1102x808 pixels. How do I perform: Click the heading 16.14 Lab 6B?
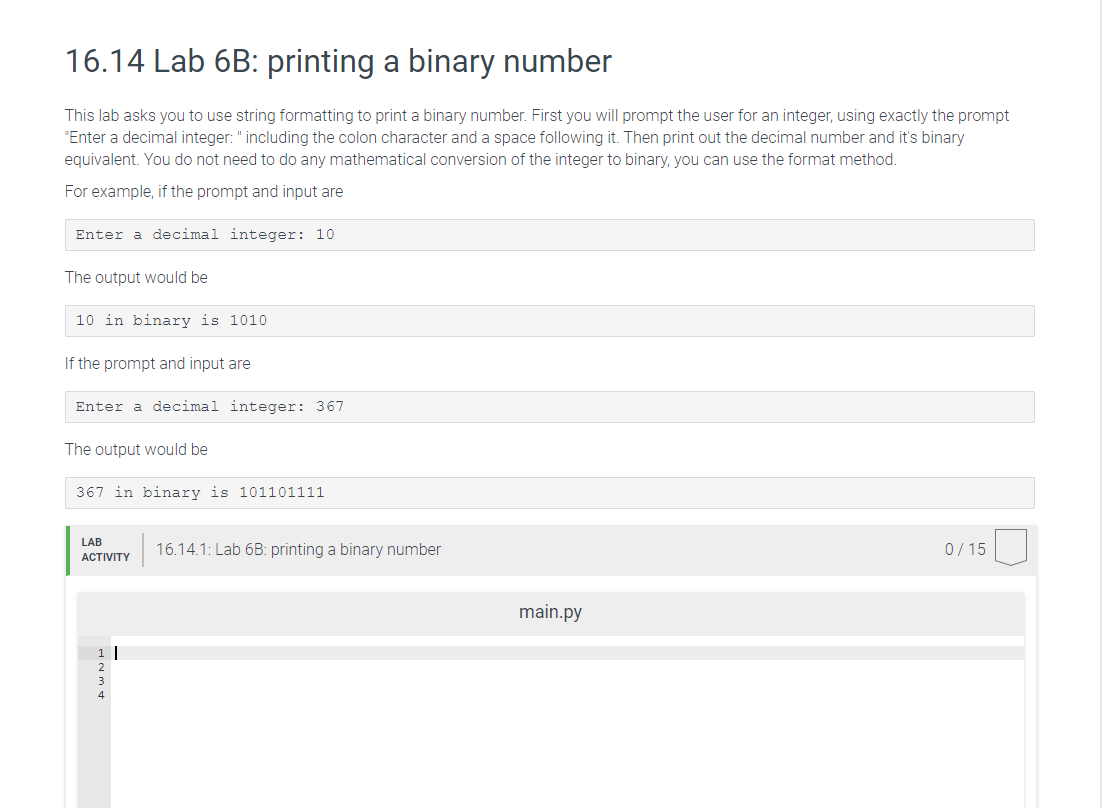coord(337,61)
